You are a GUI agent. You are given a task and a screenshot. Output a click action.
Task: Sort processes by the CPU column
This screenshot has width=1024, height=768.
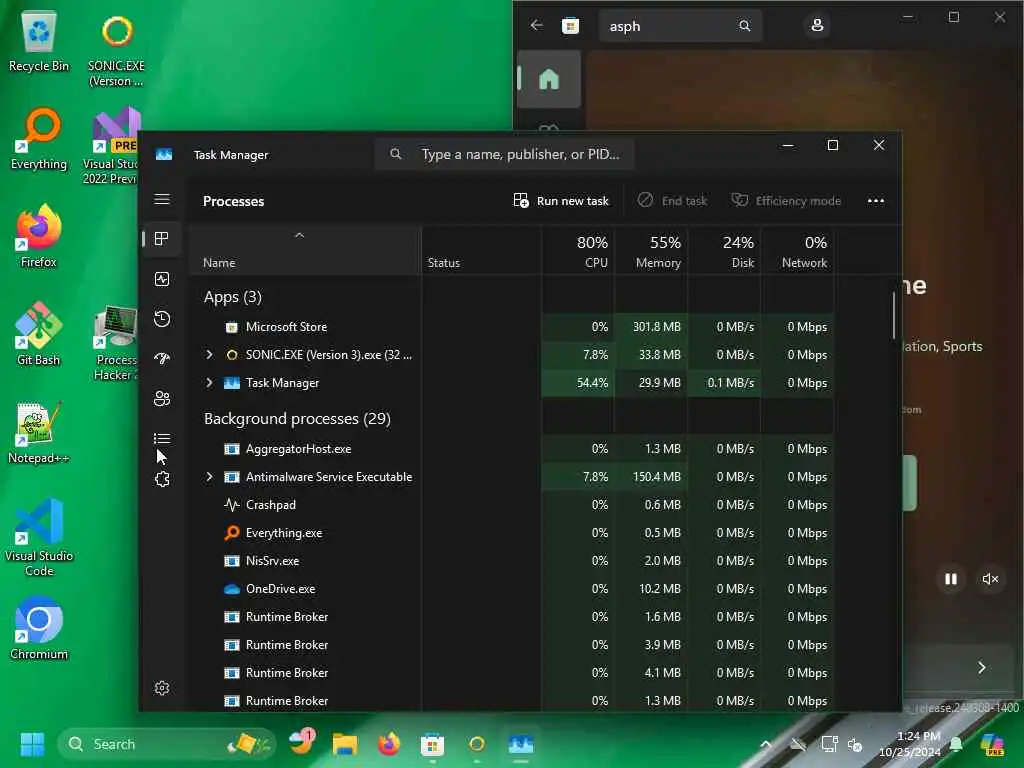click(578, 251)
